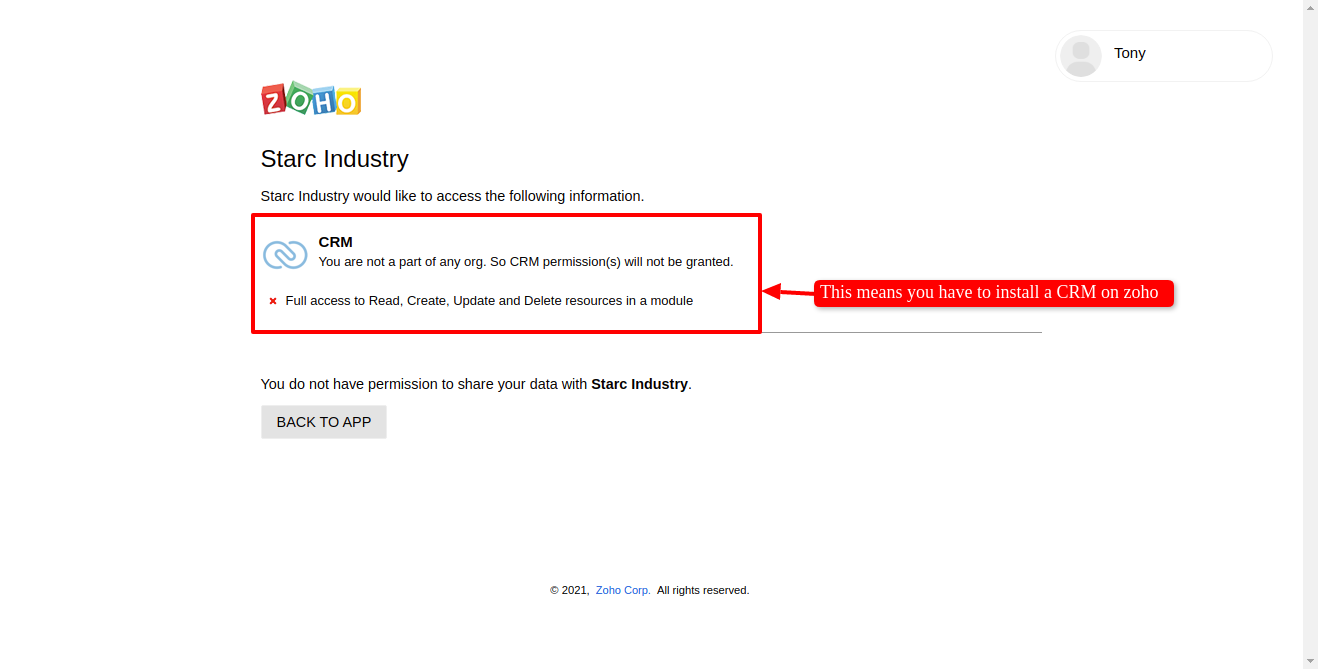Click the 'Full access to Read, Create' permission line
1318x669 pixels.
pyautogui.click(x=489, y=301)
